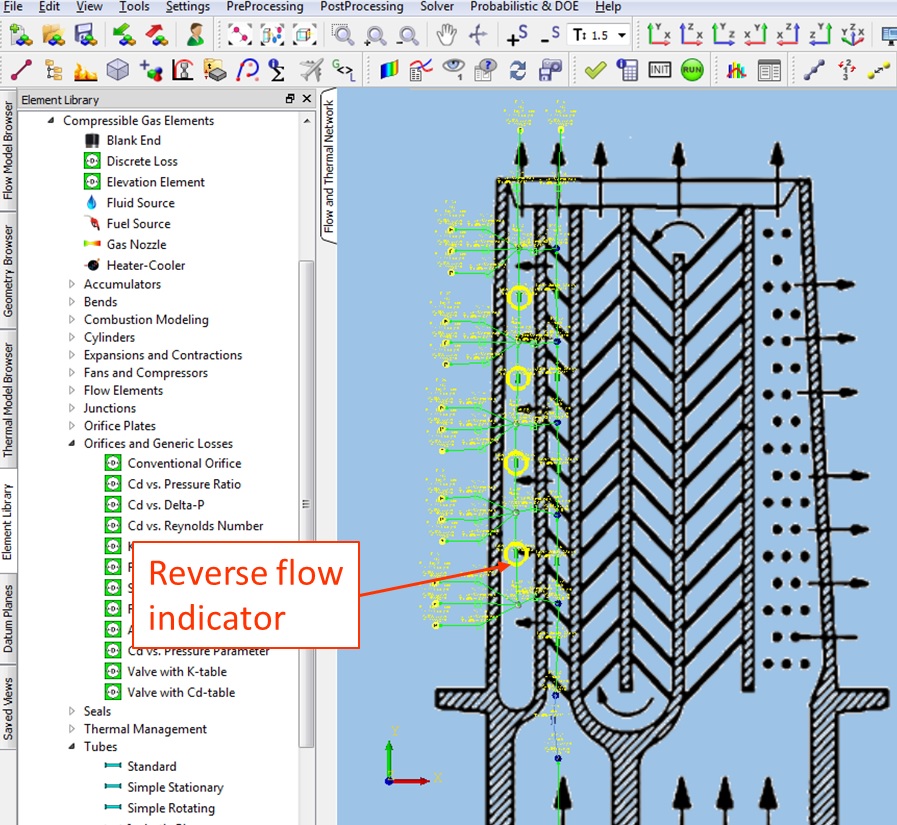Click the refresh arrows icon
The width and height of the screenshot is (897, 825).
[x=517, y=70]
